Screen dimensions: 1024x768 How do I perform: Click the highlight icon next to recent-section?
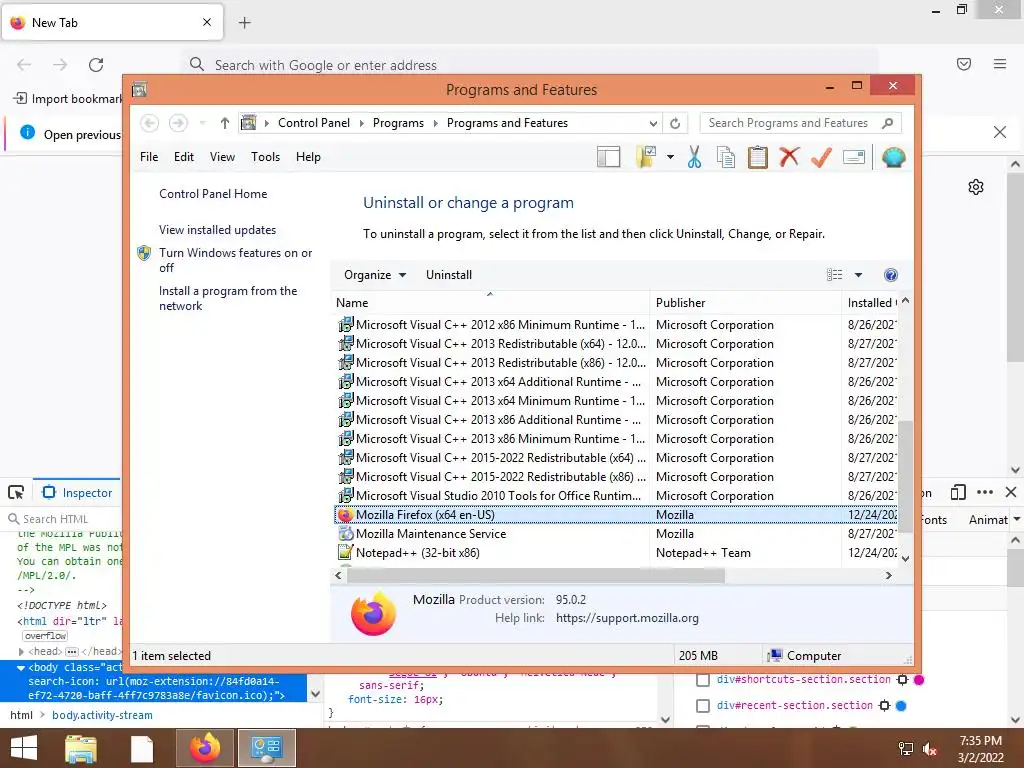[884, 706]
